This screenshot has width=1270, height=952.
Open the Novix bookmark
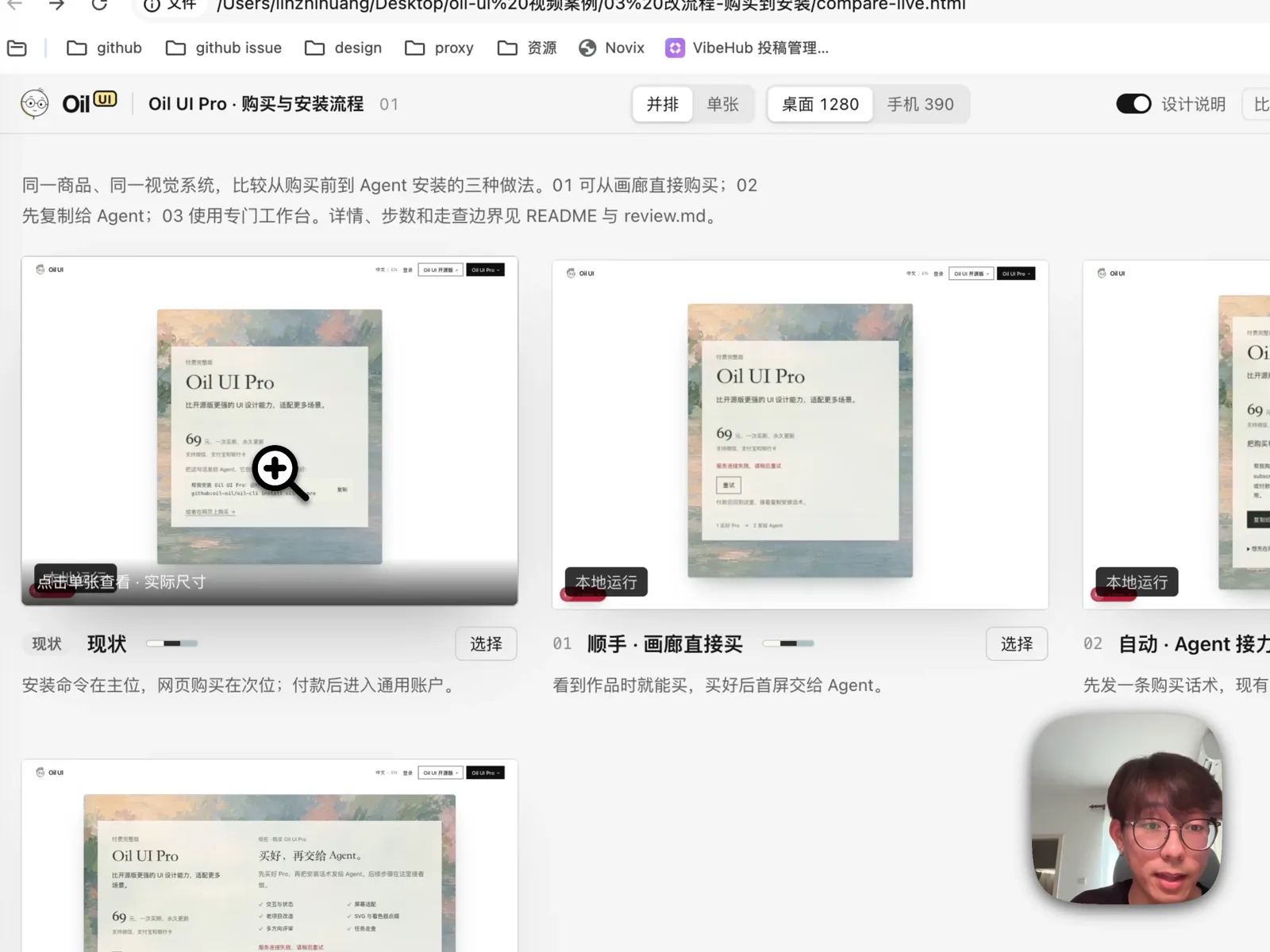click(611, 48)
